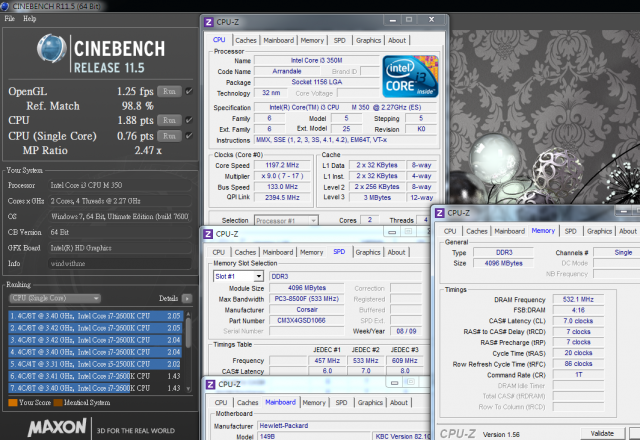
Task: Click the Manufacturer Hewlett-Packard field
Action: coord(344,426)
